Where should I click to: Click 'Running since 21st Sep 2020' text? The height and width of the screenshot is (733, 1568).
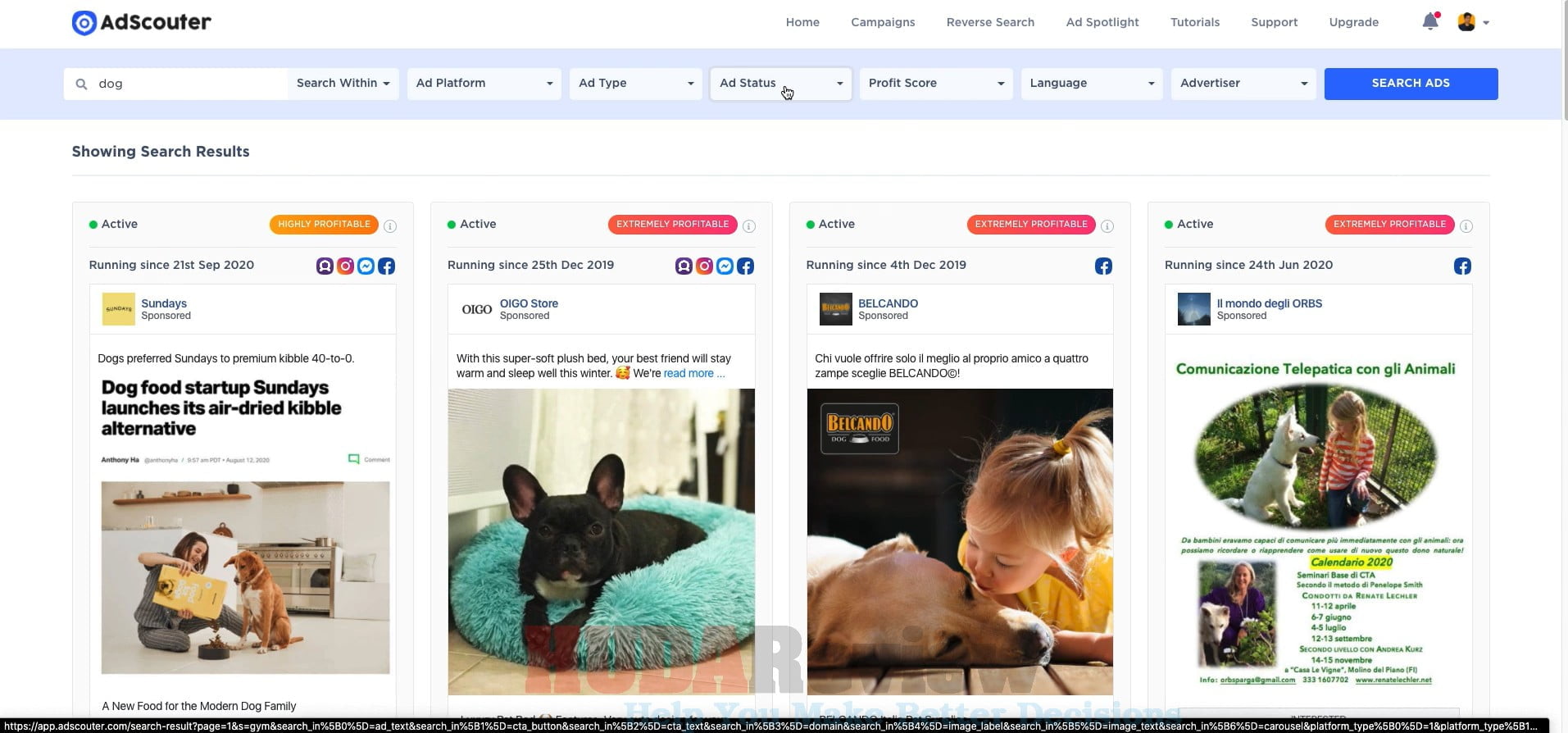(171, 265)
